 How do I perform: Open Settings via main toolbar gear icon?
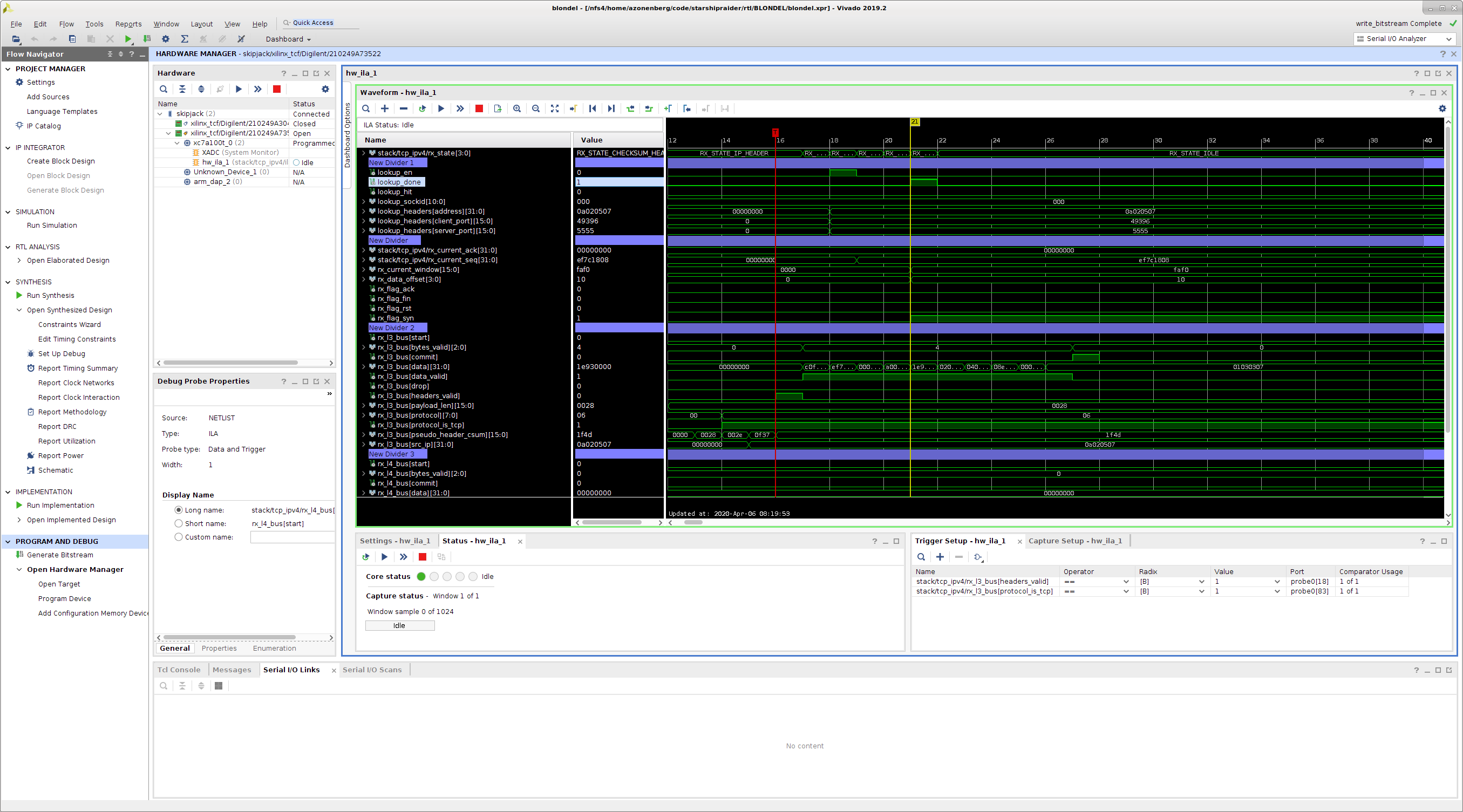pyautogui.click(x=166, y=39)
